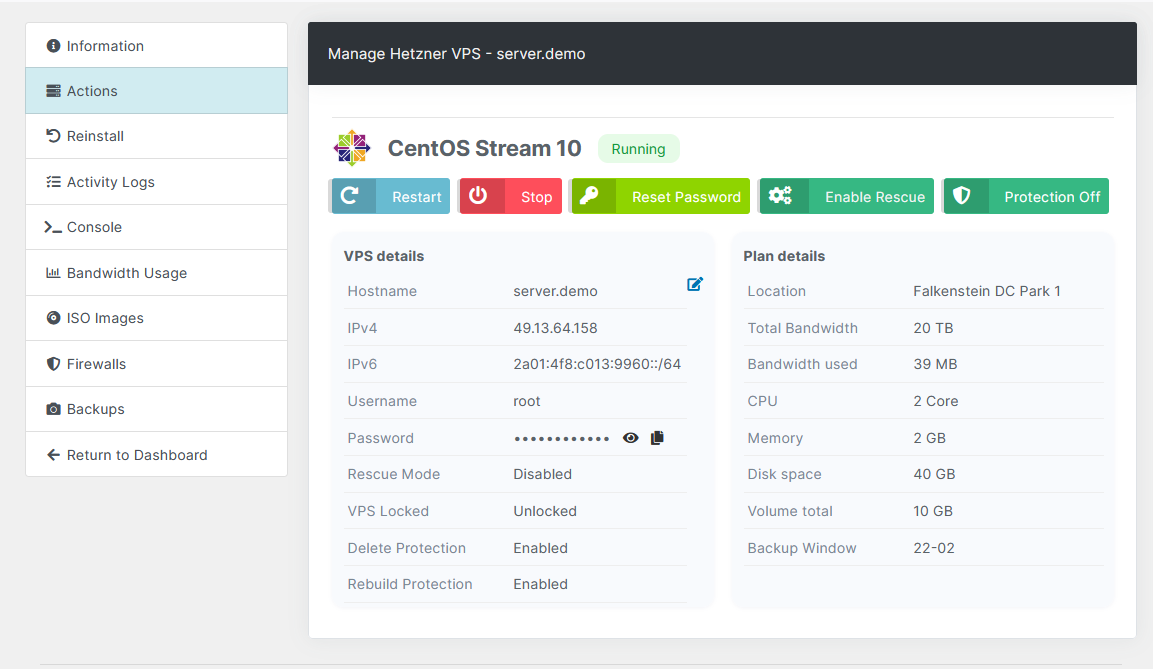The width and height of the screenshot is (1153, 669).
Task: Click the ISO Images disc icon
Action: (x=53, y=318)
